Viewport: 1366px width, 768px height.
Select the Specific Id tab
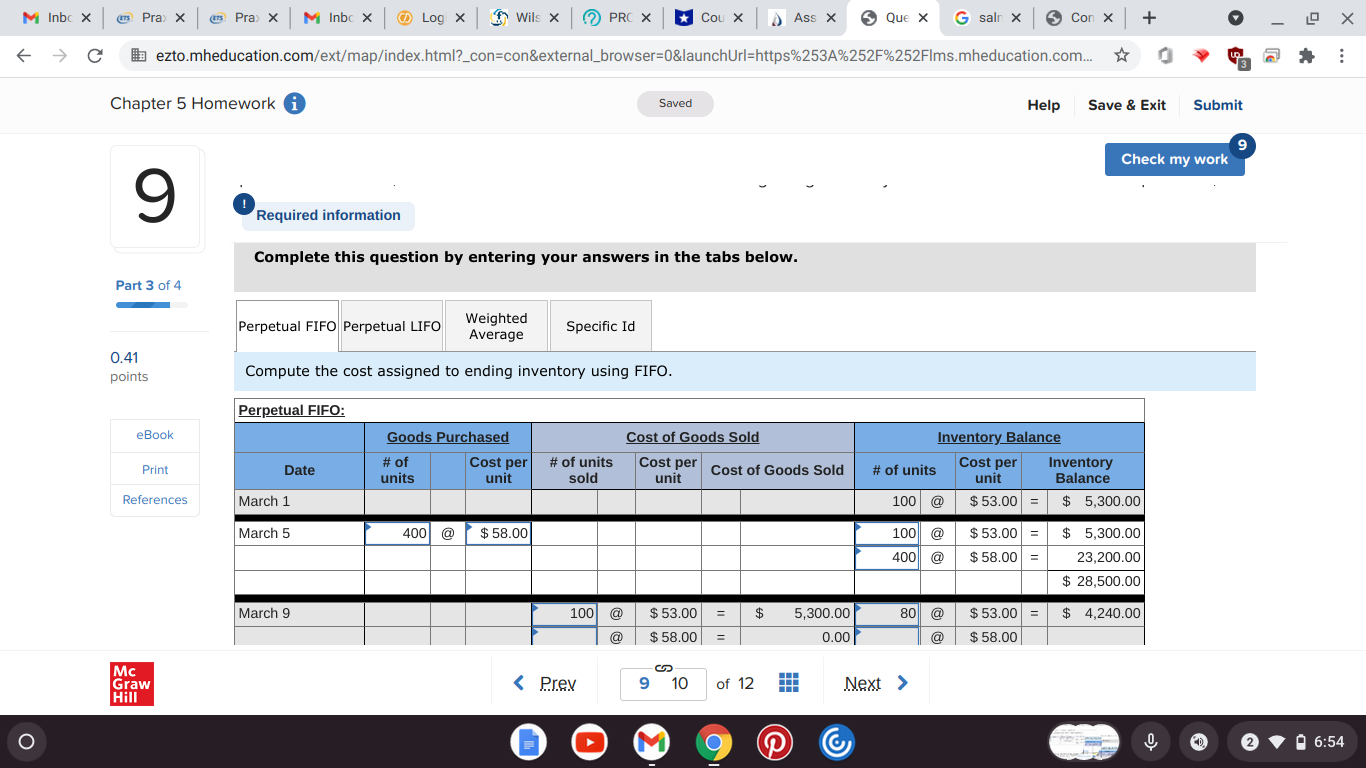tap(600, 326)
